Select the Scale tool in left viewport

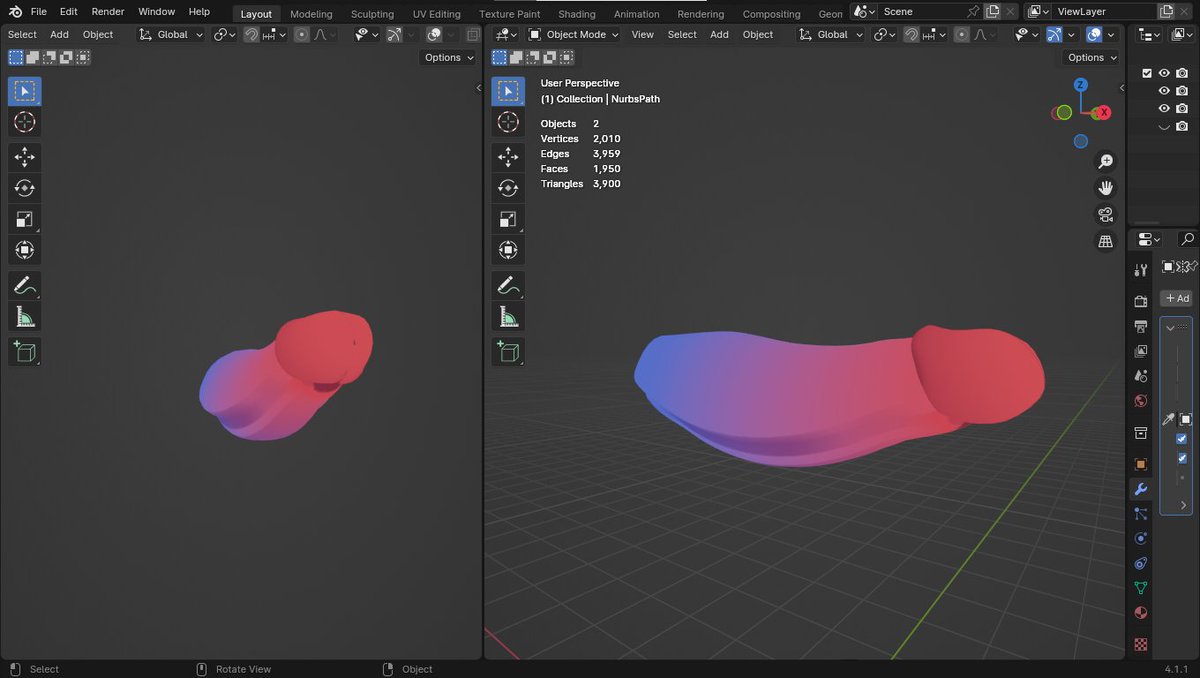25,219
